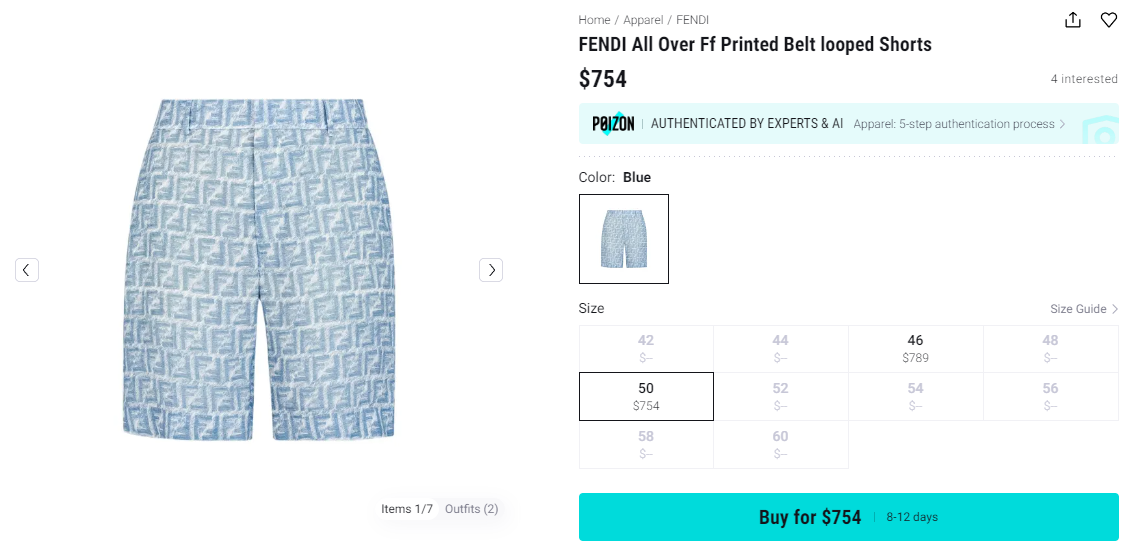Click the share icon
Screen dimensions: 1128x551
tap(1073, 20)
